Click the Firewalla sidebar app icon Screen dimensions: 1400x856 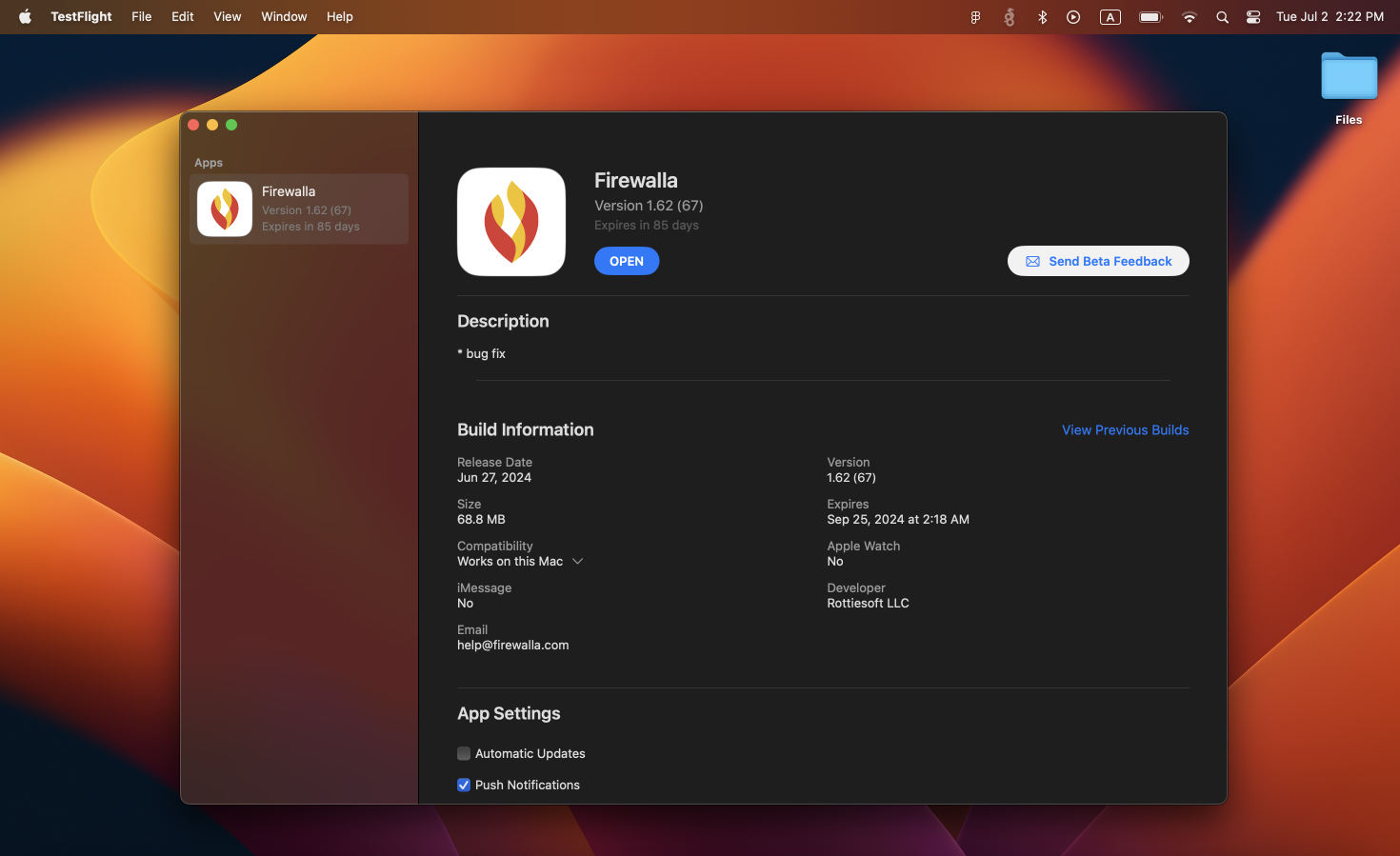click(x=225, y=209)
